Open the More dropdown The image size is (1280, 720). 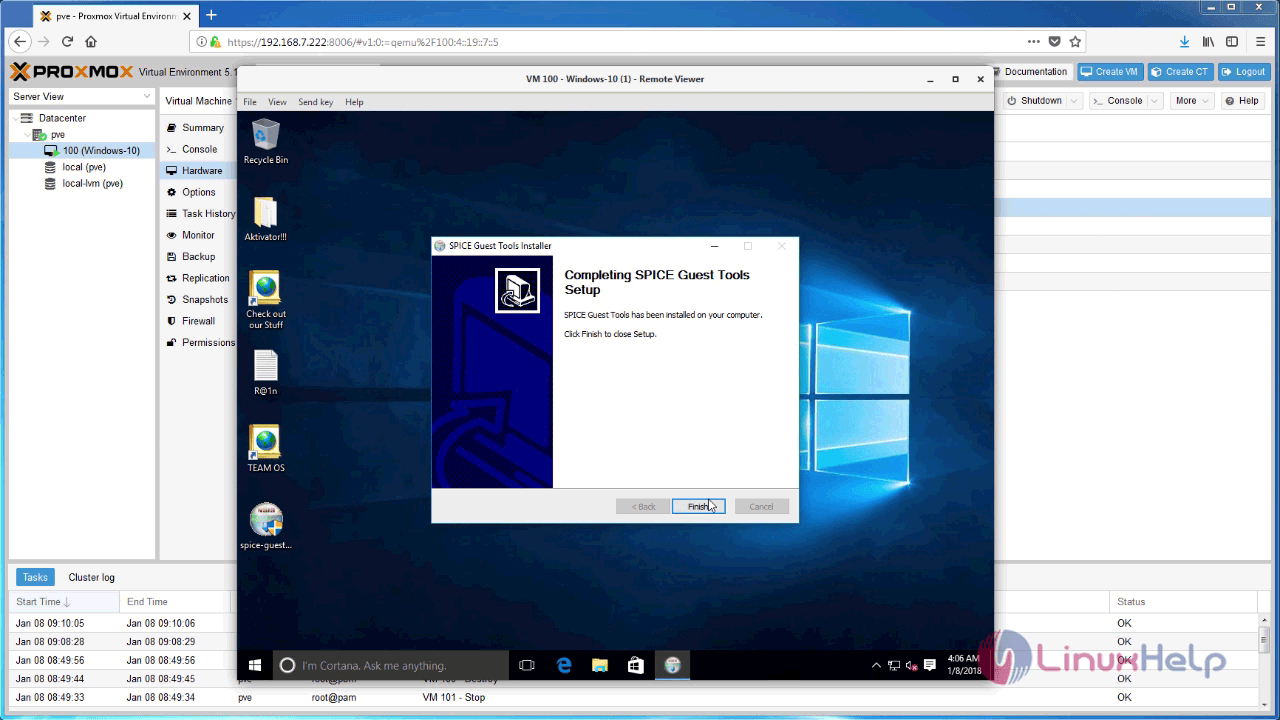1190,101
